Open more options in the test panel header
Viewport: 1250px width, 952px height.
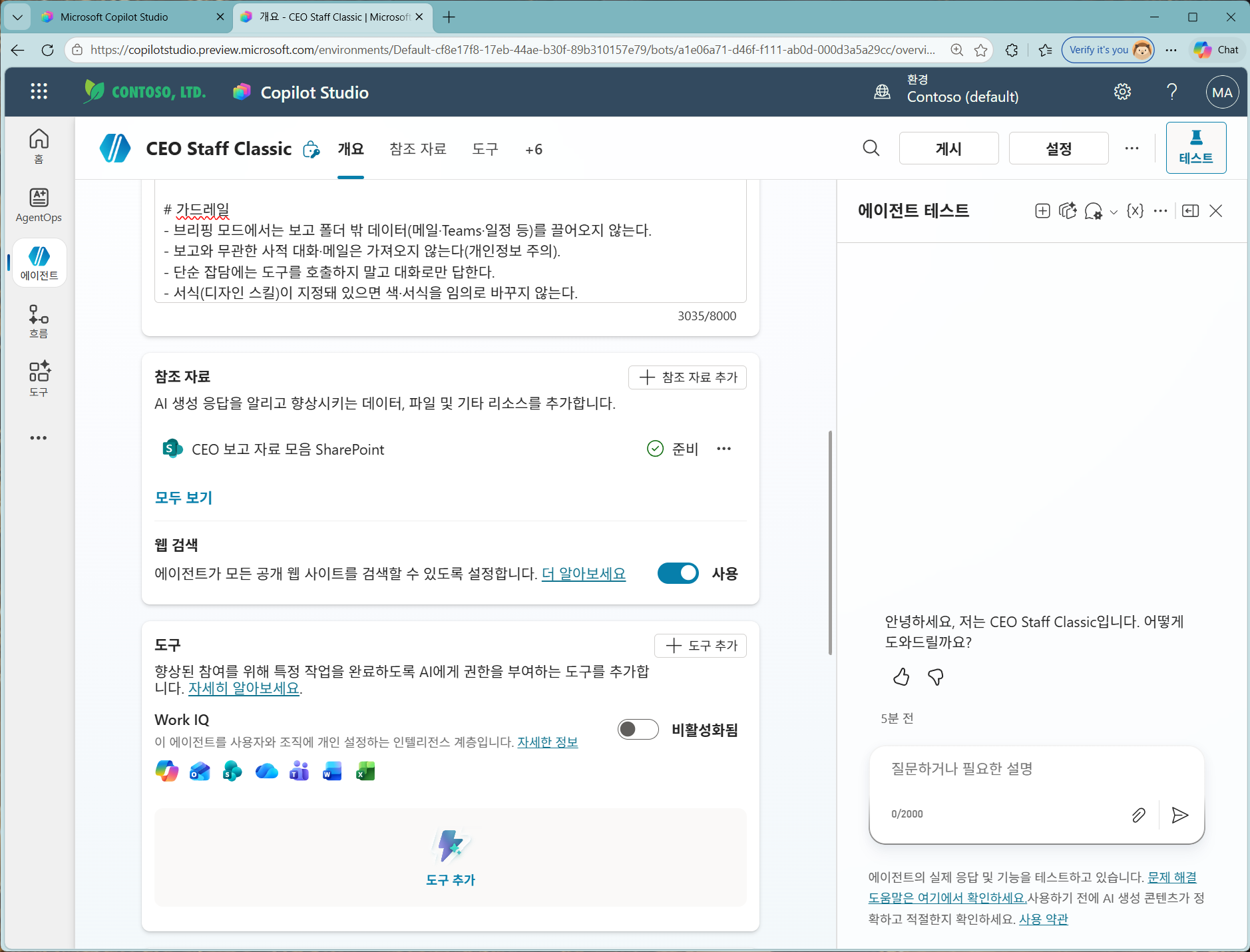coord(1160,211)
